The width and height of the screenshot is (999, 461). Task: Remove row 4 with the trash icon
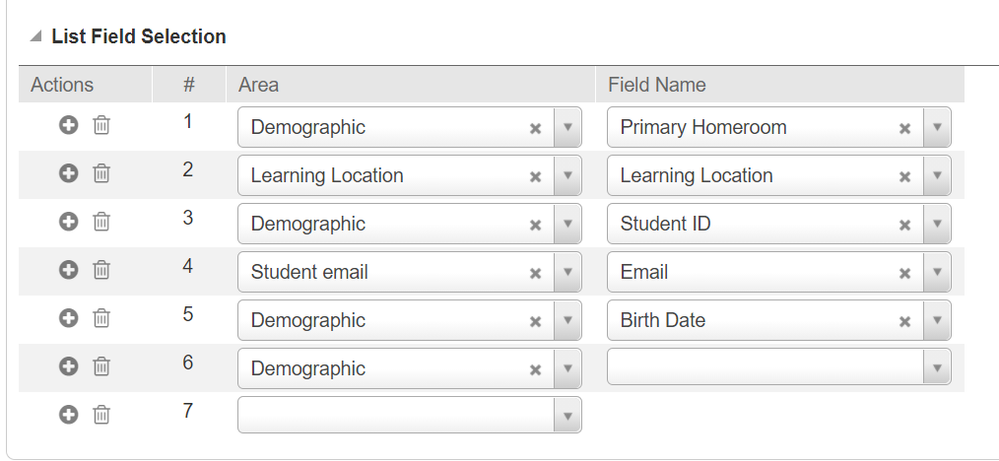tap(101, 270)
